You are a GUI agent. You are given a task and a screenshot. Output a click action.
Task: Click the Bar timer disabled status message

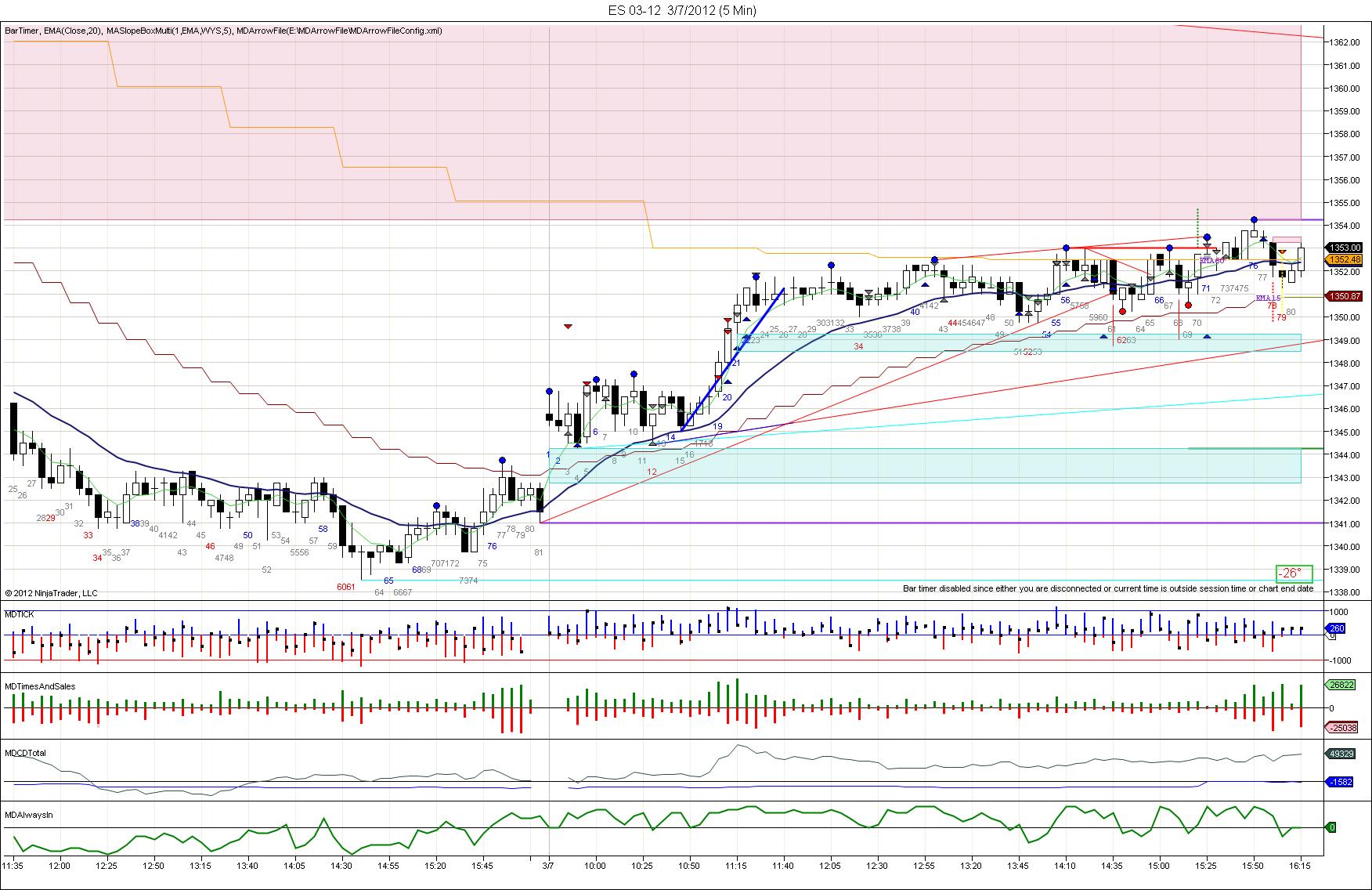coord(1108,588)
